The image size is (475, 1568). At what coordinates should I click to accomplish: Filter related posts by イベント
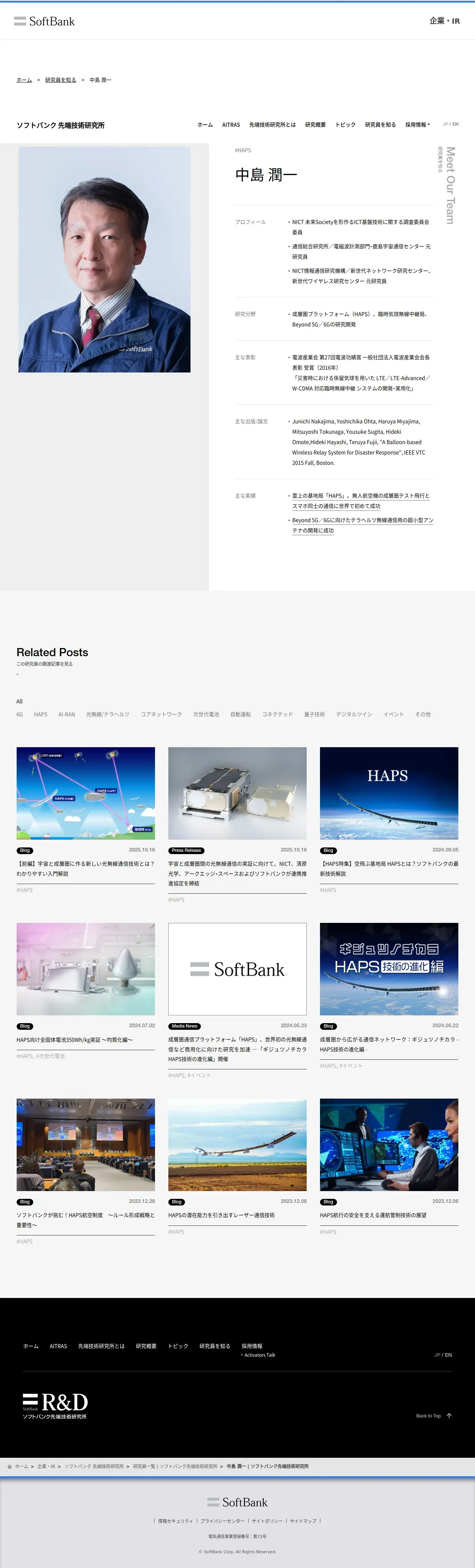[x=393, y=715]
